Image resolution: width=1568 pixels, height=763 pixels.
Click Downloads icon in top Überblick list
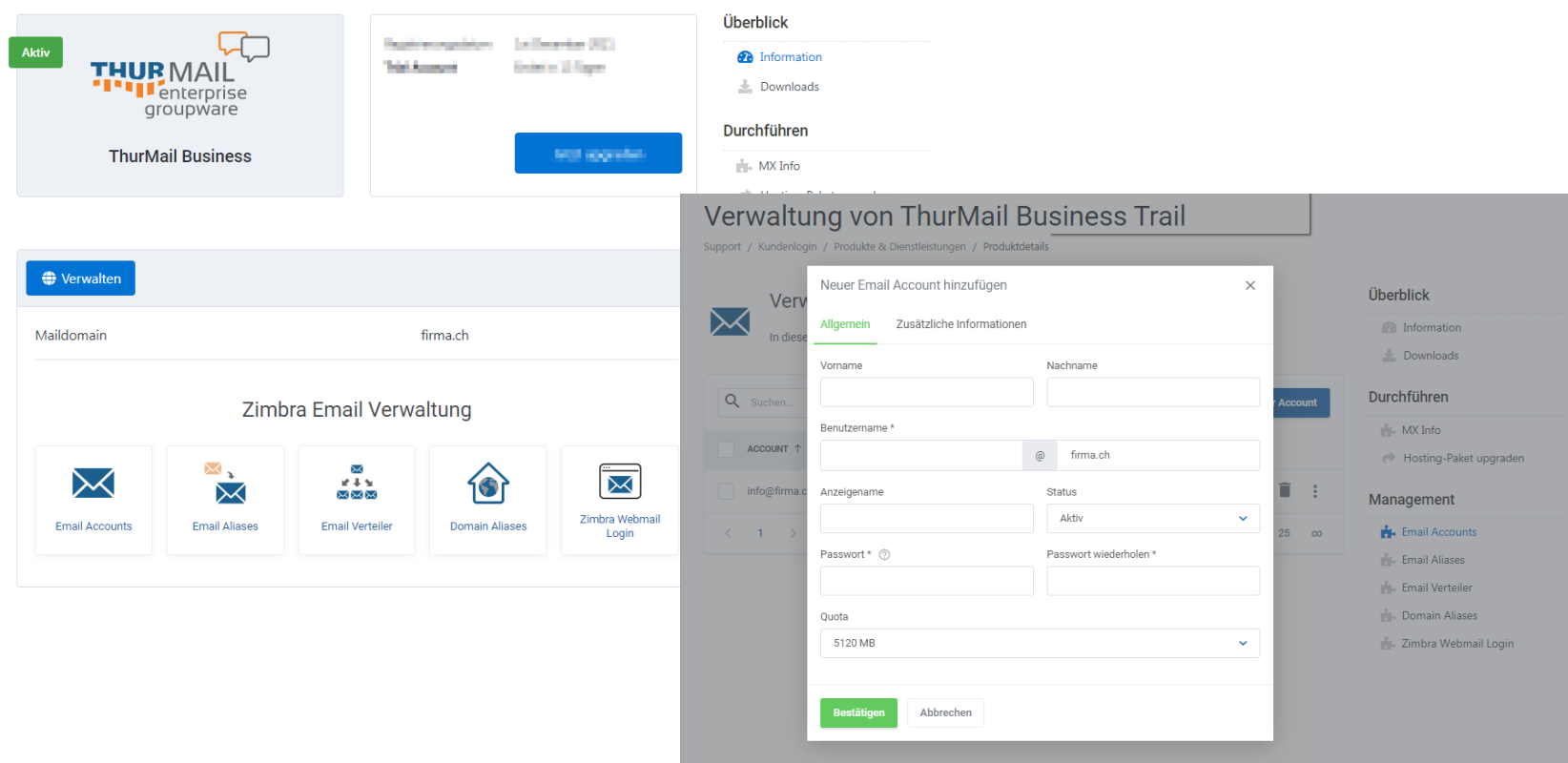(x=745, y=87)
